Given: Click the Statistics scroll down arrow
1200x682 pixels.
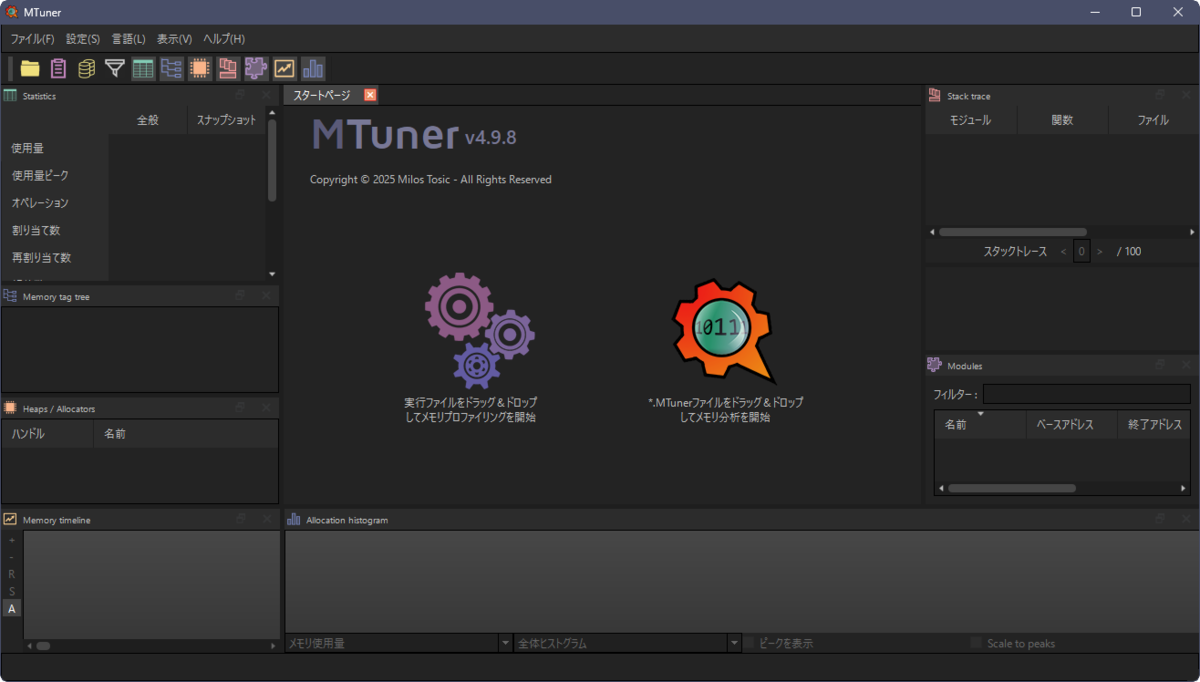Looking at the screenshot, I should point(272,274).
